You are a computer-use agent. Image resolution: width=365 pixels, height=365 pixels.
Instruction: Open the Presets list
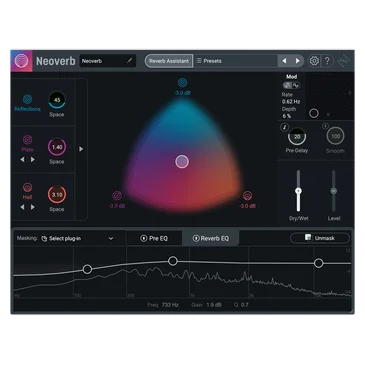point(236,61)
